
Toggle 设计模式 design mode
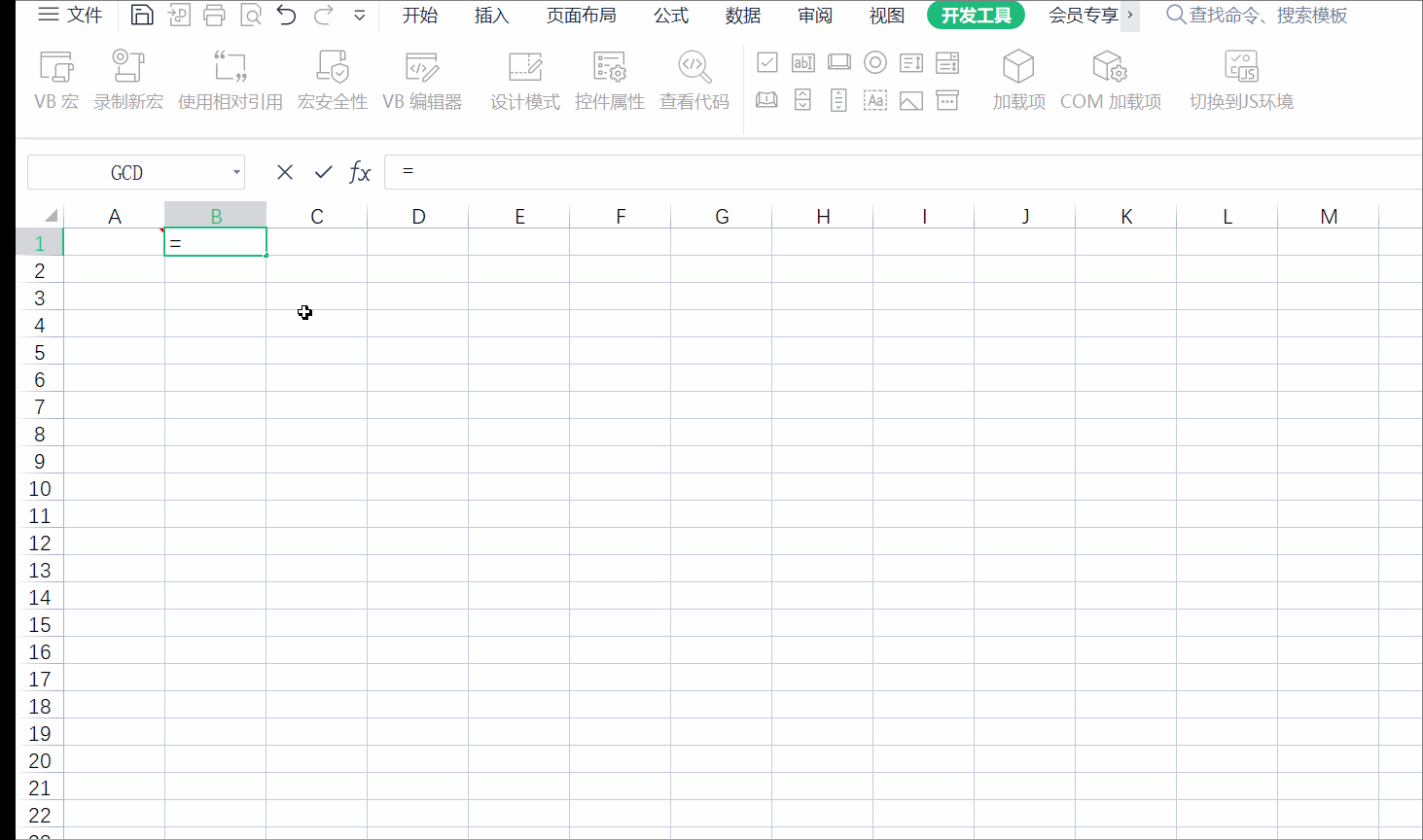pyautogui.click(x=525, y=81)
